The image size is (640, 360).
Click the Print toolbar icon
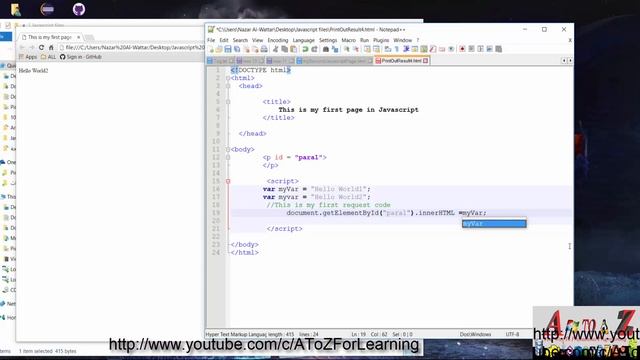[264, 49]
